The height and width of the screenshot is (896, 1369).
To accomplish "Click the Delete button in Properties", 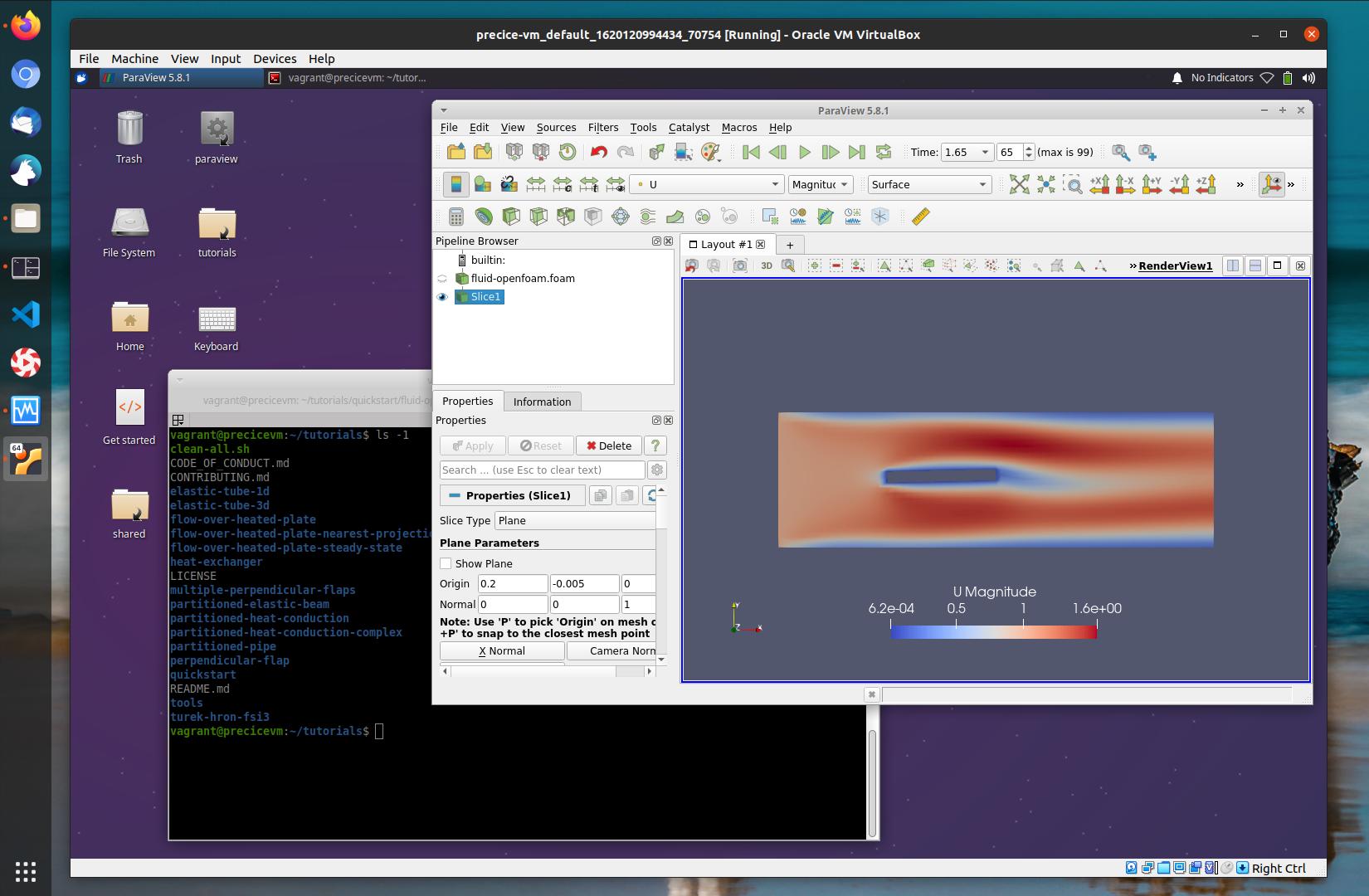I will coord(608,446).
